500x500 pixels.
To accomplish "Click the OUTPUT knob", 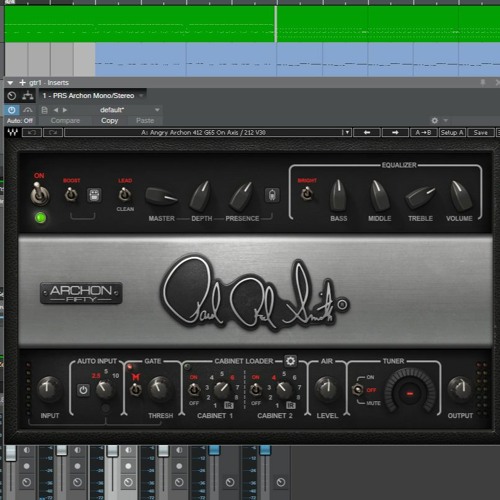I will tap(460, 388).
